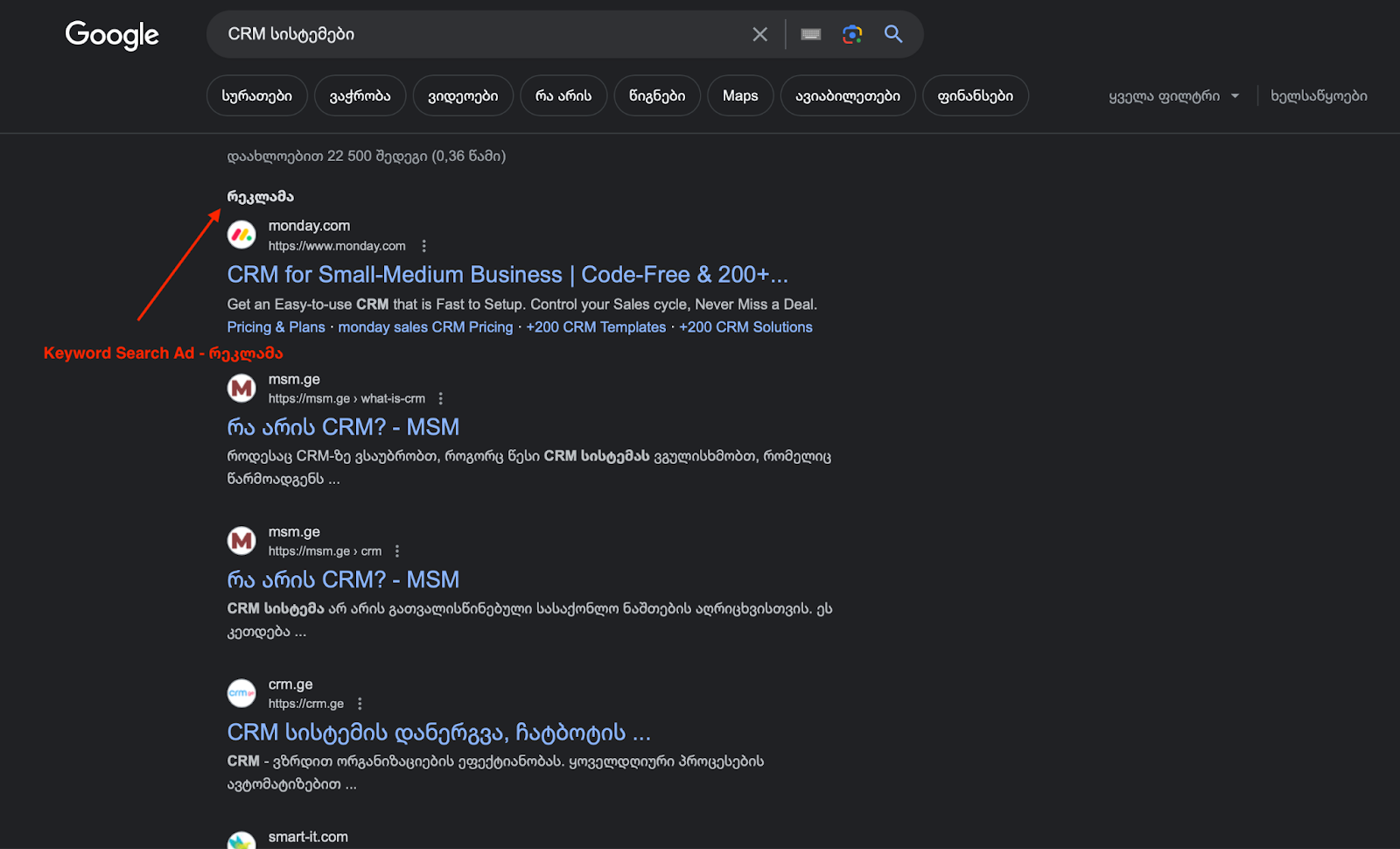1400x849 pixels.
Task: Open the on-screen keyboard icon
Action: pos(811,34)
